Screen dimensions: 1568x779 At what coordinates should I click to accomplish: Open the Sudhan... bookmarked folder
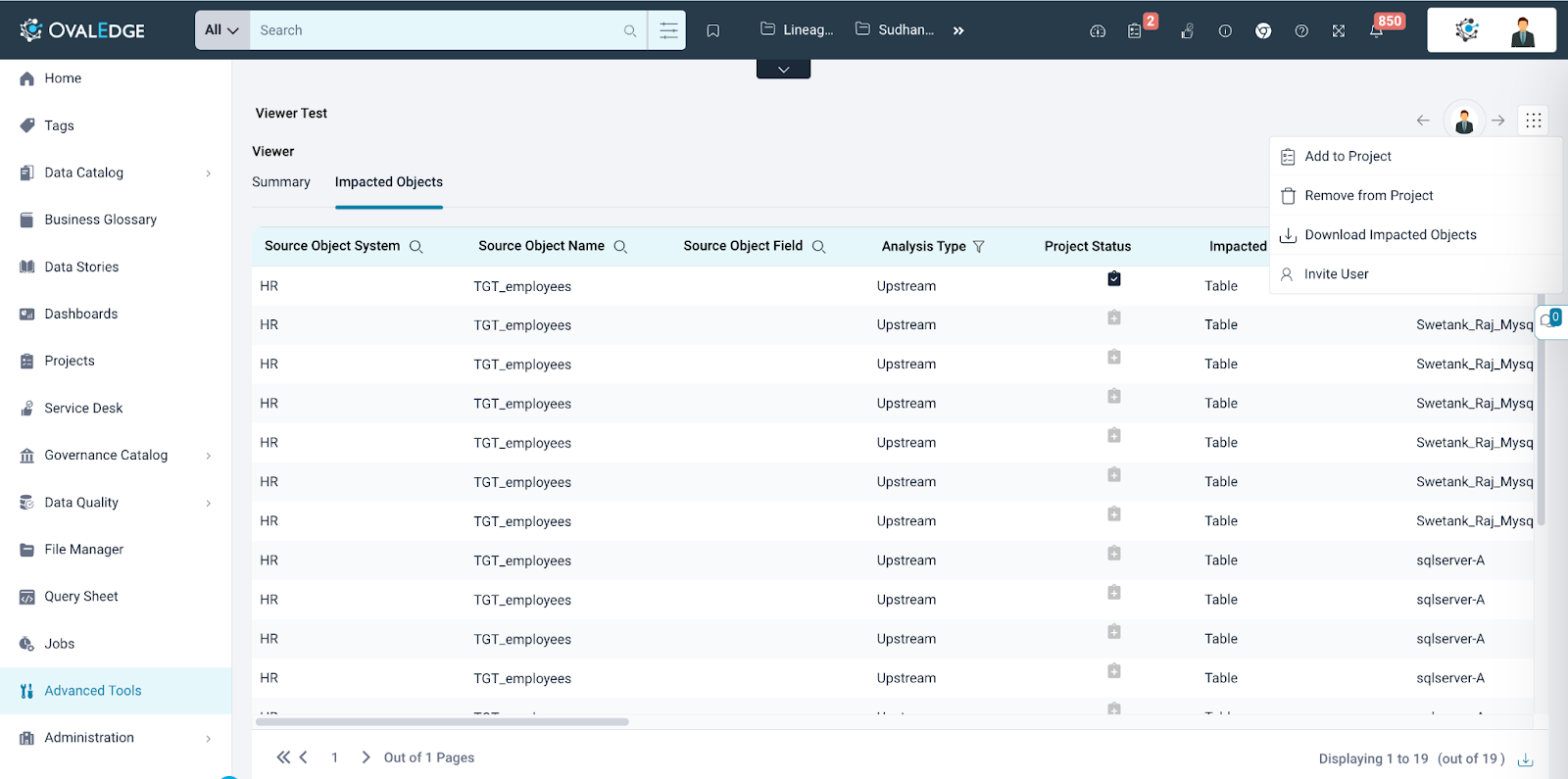pos(895,29)
